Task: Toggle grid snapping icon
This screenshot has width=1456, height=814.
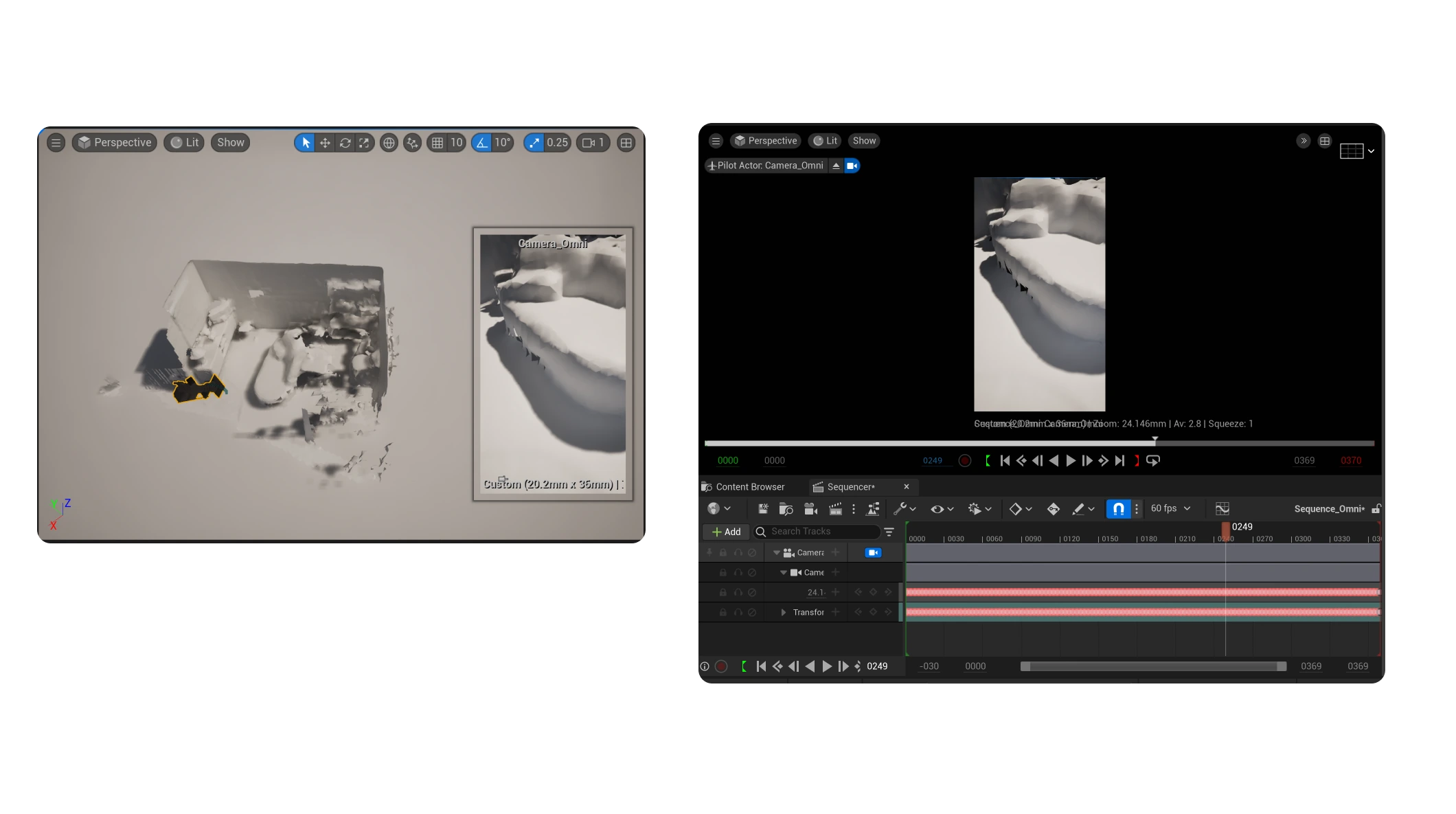Action: [437, 143]
